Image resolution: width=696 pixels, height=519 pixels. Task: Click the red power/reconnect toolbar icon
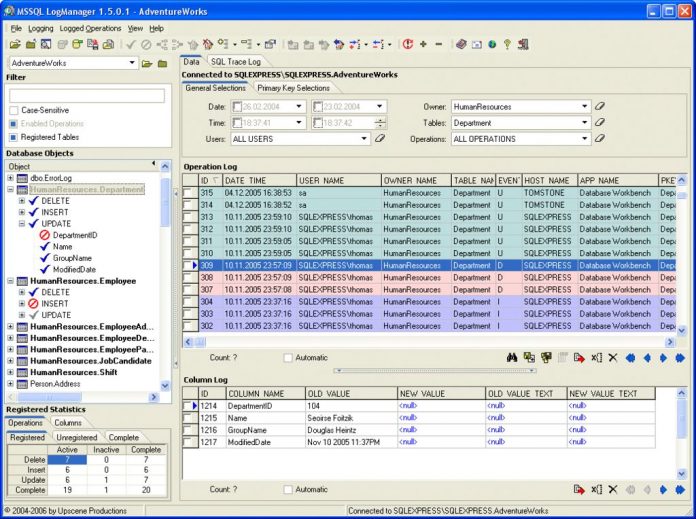[407, 44]
